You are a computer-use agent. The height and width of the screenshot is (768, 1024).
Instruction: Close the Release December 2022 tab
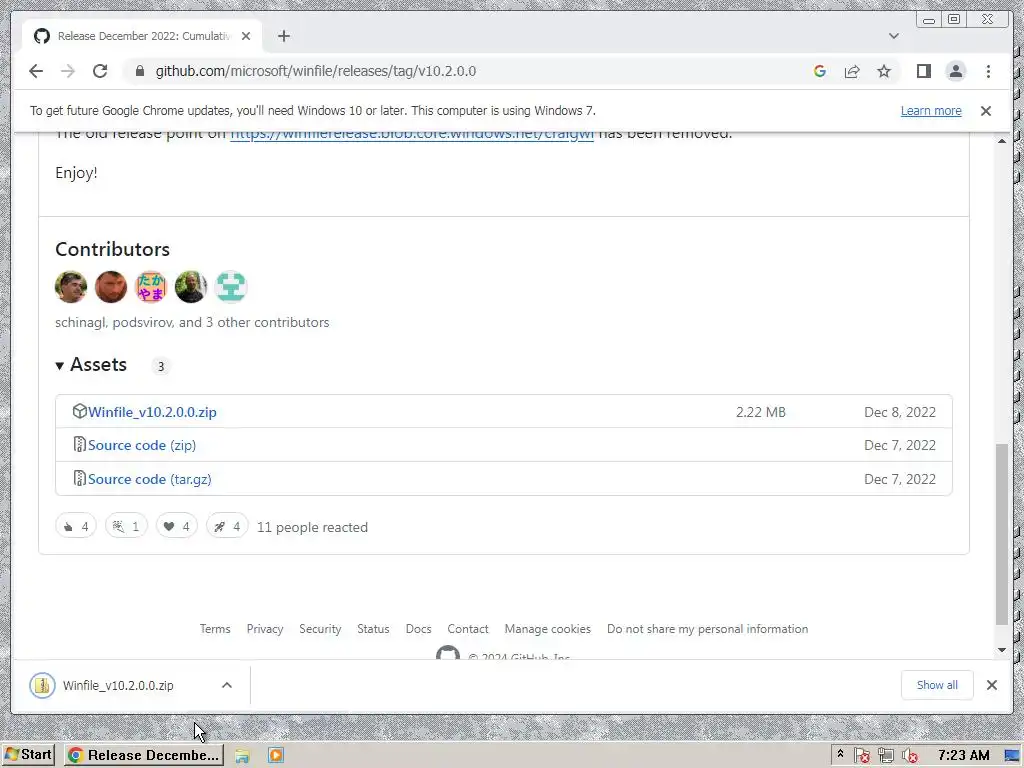(x=246, y=36)
